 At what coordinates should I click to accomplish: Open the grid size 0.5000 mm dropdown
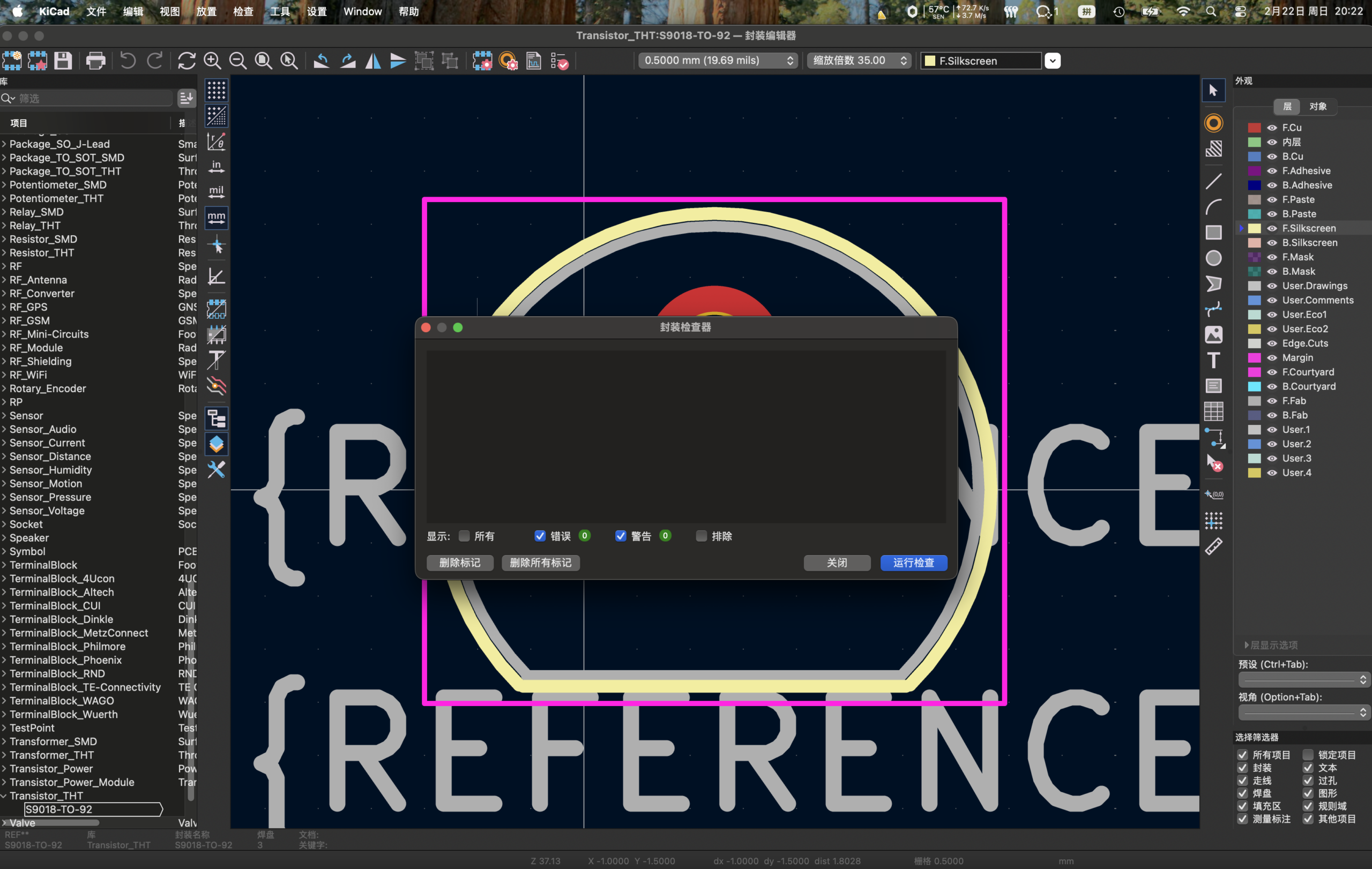click(x=717, y=61)
